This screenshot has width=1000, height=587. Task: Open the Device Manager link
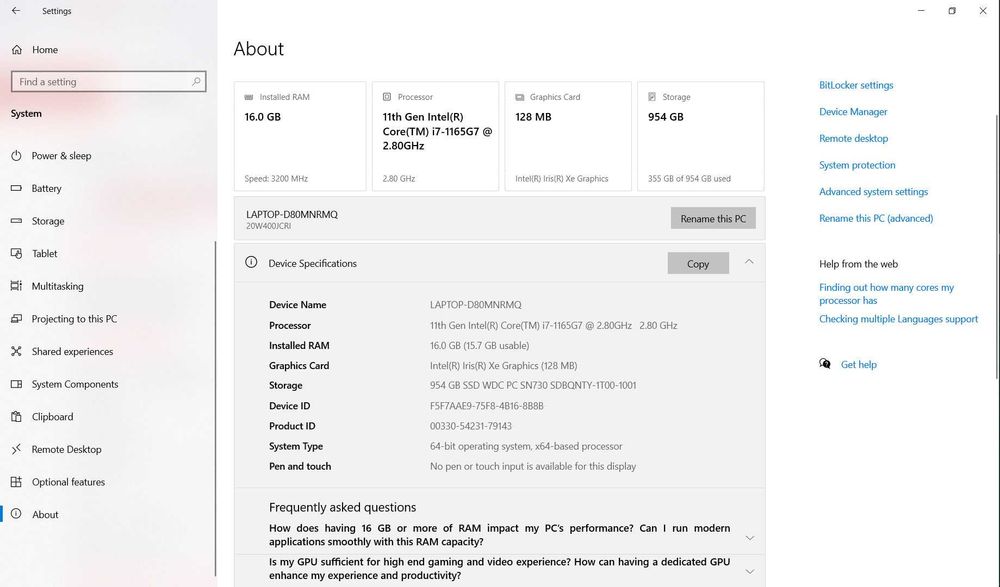[853, 112]
